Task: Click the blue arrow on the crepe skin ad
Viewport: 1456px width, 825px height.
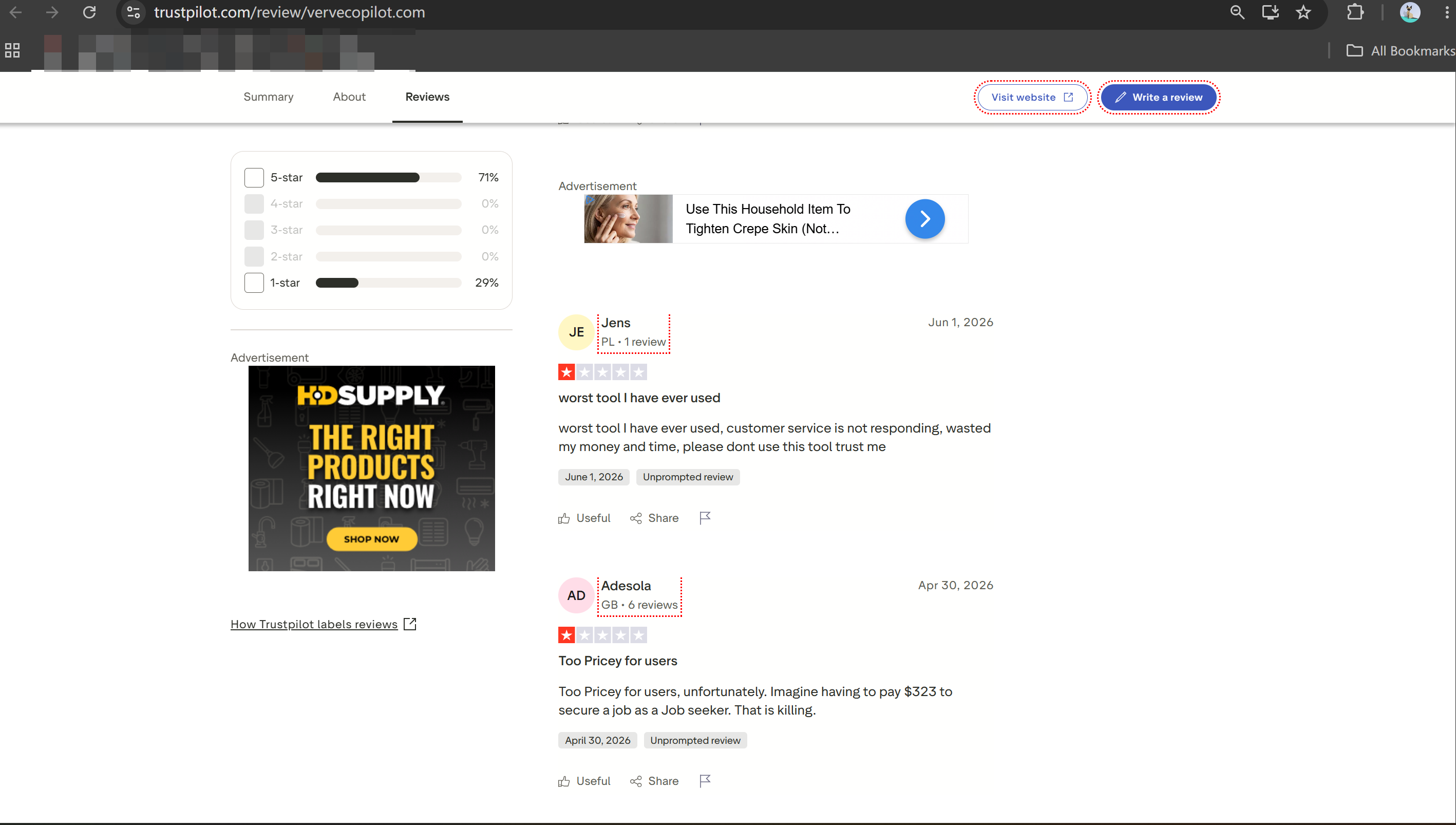Action: [x=925, y=219]
